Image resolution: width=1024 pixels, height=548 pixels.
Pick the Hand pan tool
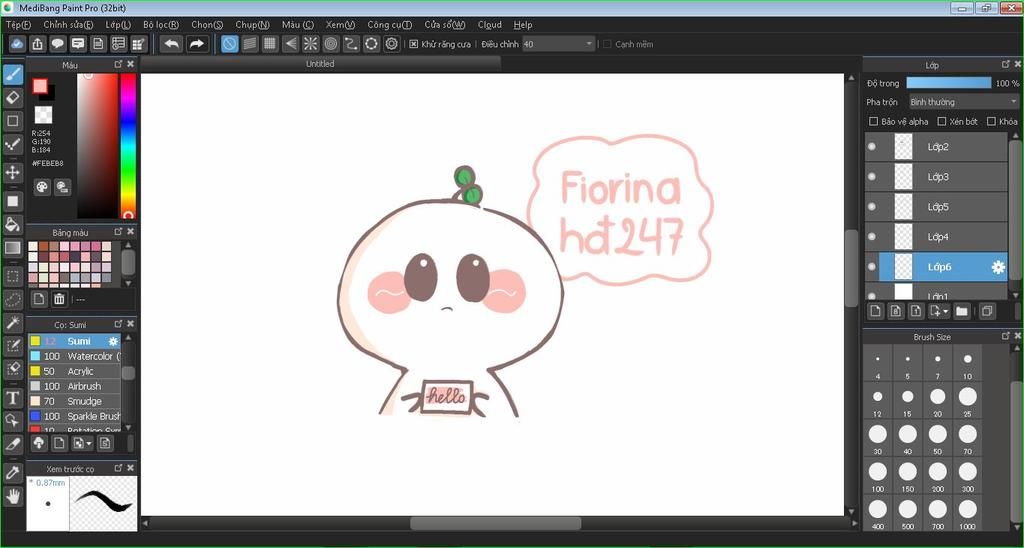tap(13, 495)
